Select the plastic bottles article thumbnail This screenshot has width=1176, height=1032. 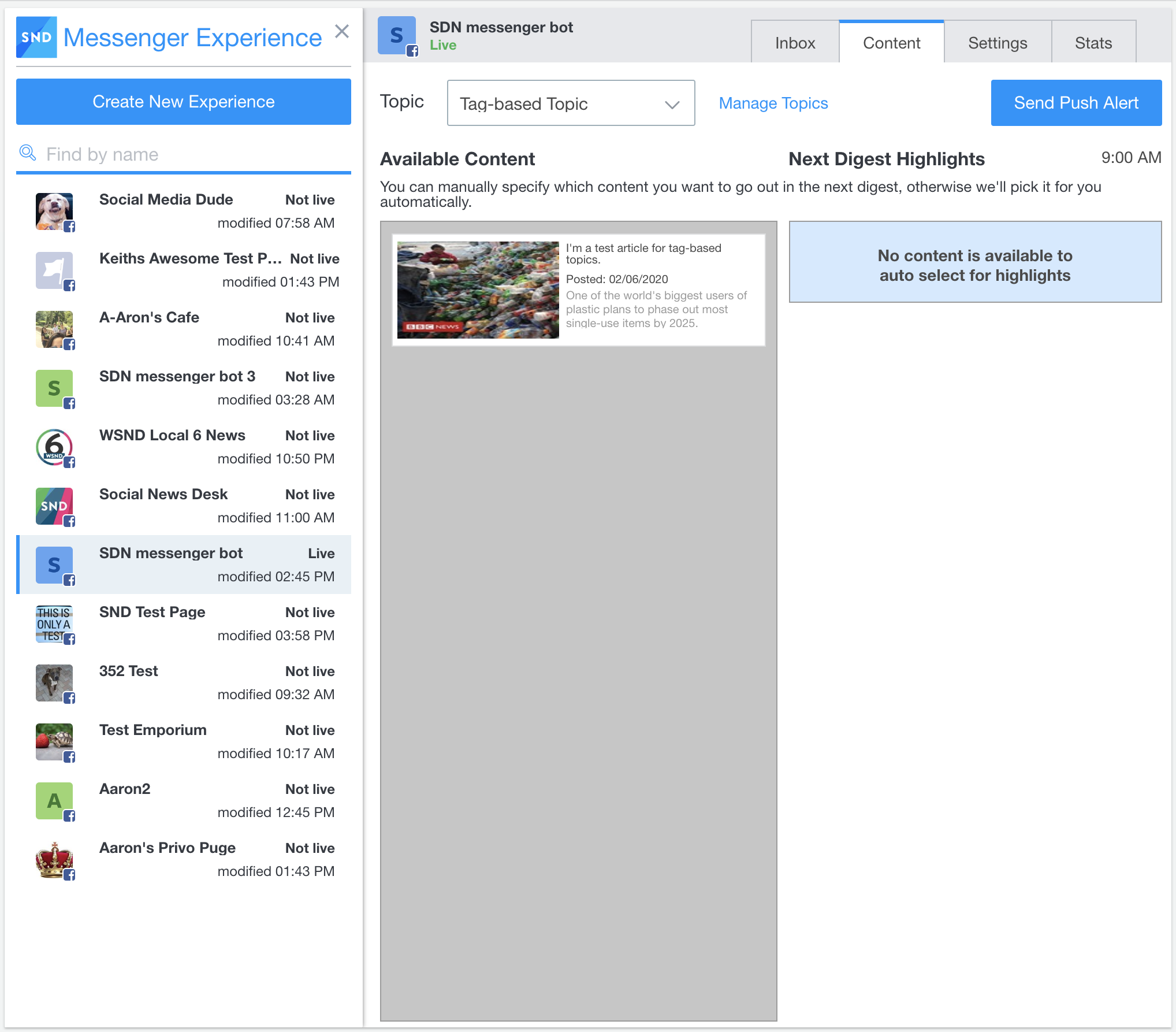pyautogui.click(x=478, y=290)
